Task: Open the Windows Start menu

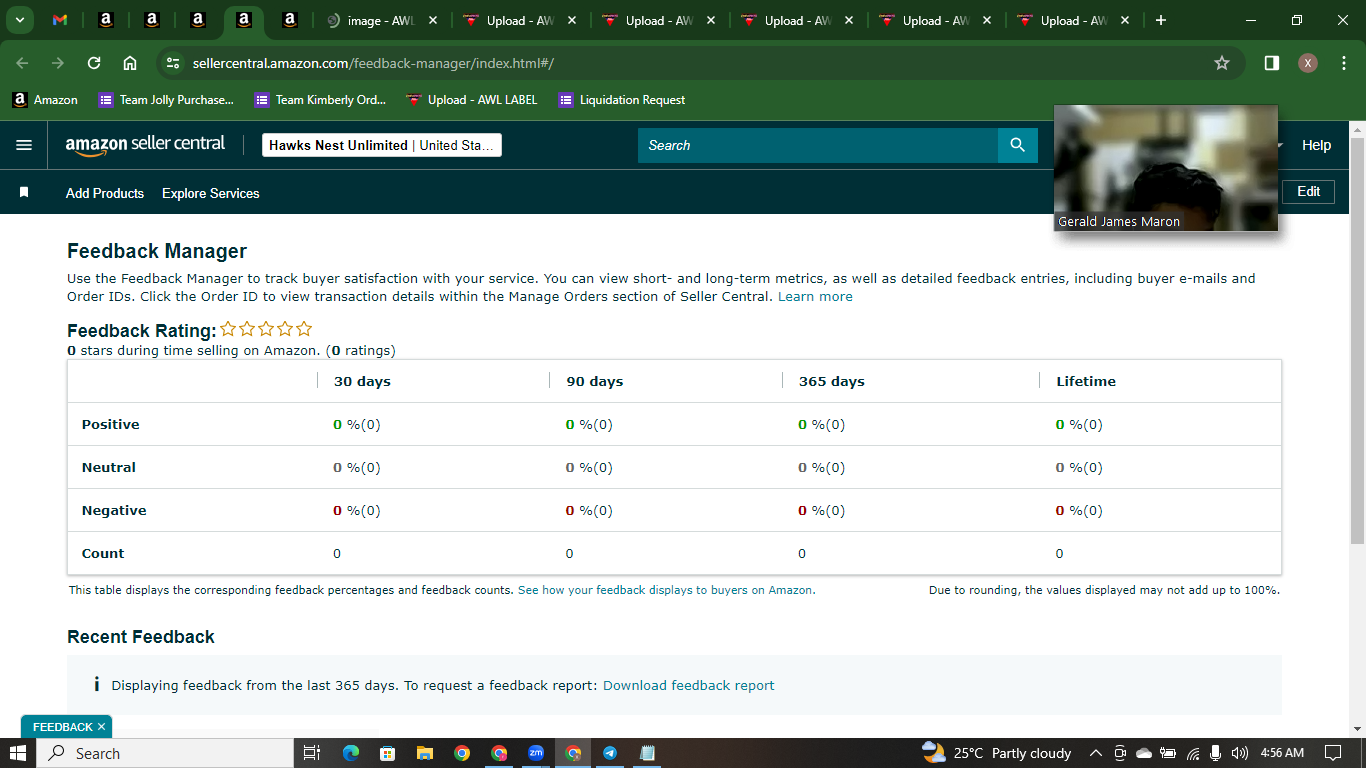Action: pyautogui.click(x=18, y=753)
